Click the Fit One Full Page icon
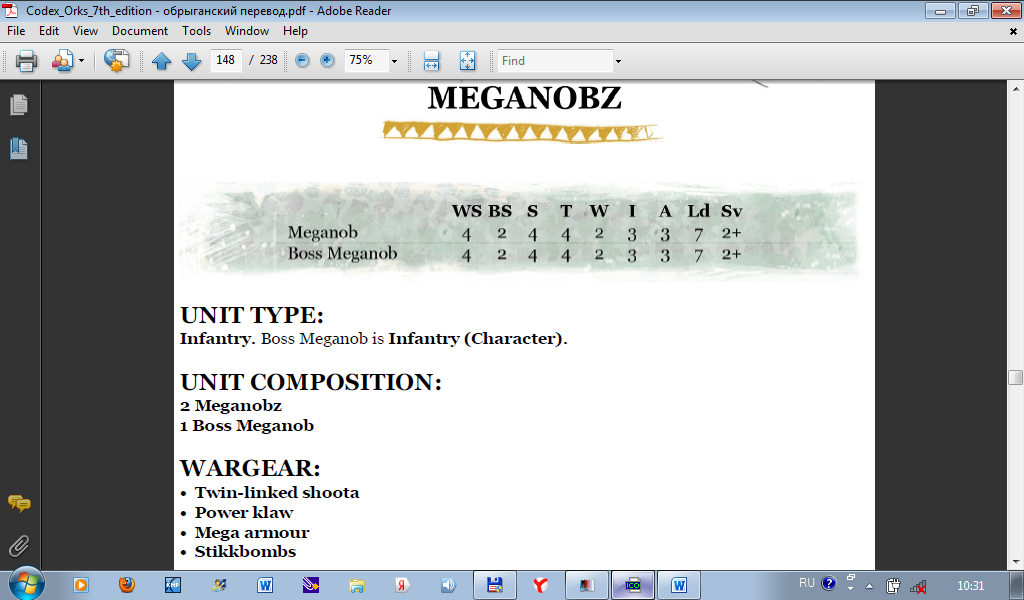 click(x=468, y=61)
